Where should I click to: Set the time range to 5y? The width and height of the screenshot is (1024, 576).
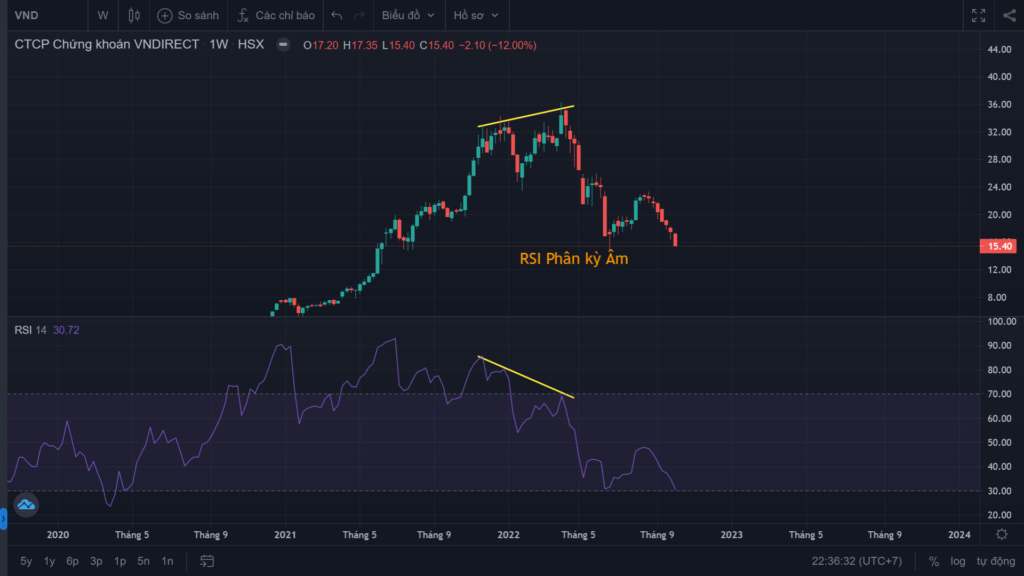tap(26, 561)
